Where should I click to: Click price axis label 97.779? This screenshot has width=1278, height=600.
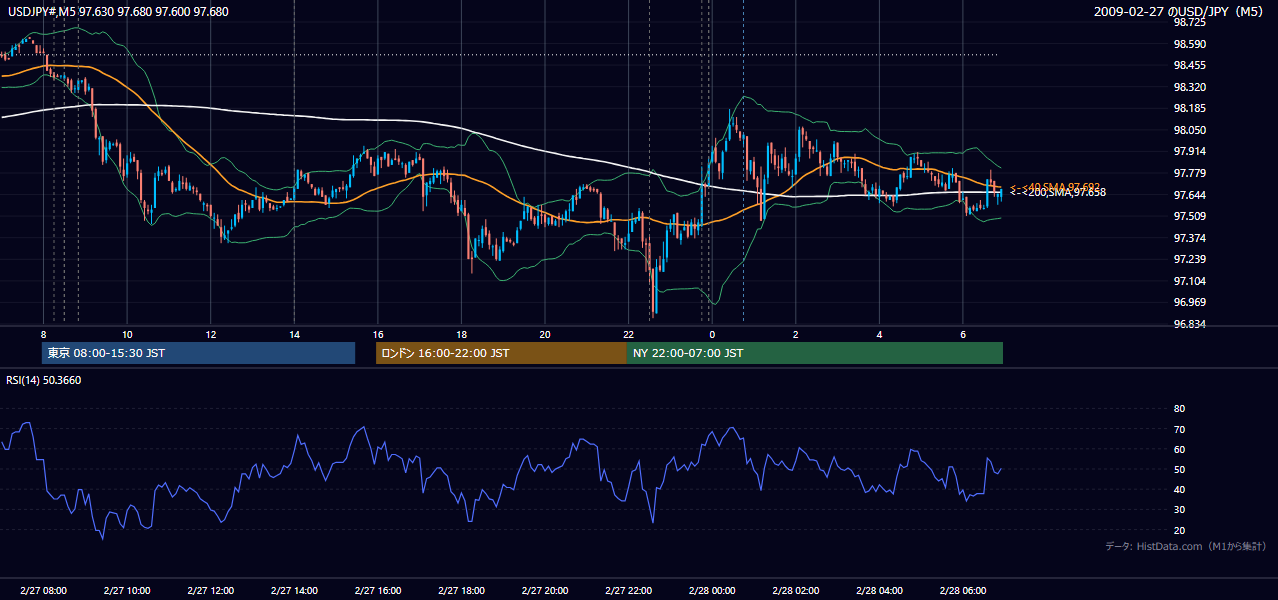point(1189,173)
